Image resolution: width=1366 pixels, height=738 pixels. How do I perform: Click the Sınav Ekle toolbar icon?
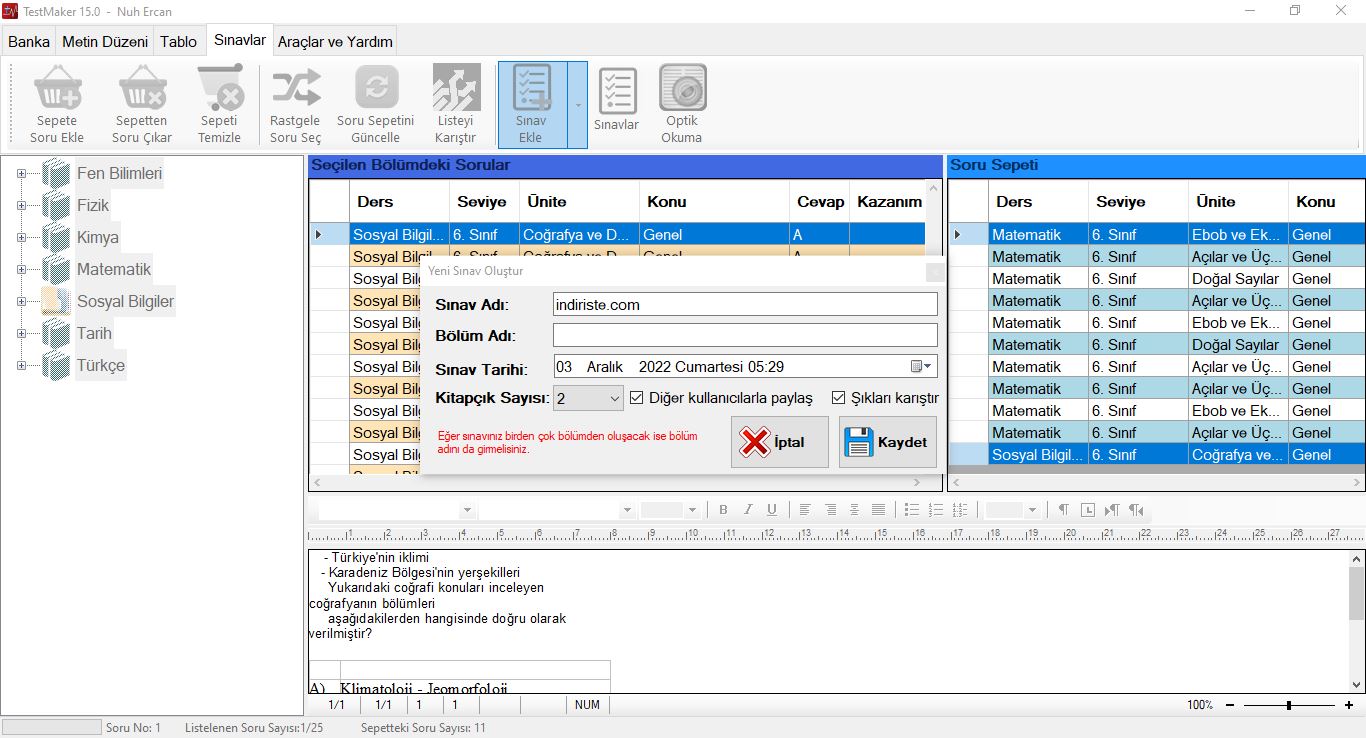(532, 88)
